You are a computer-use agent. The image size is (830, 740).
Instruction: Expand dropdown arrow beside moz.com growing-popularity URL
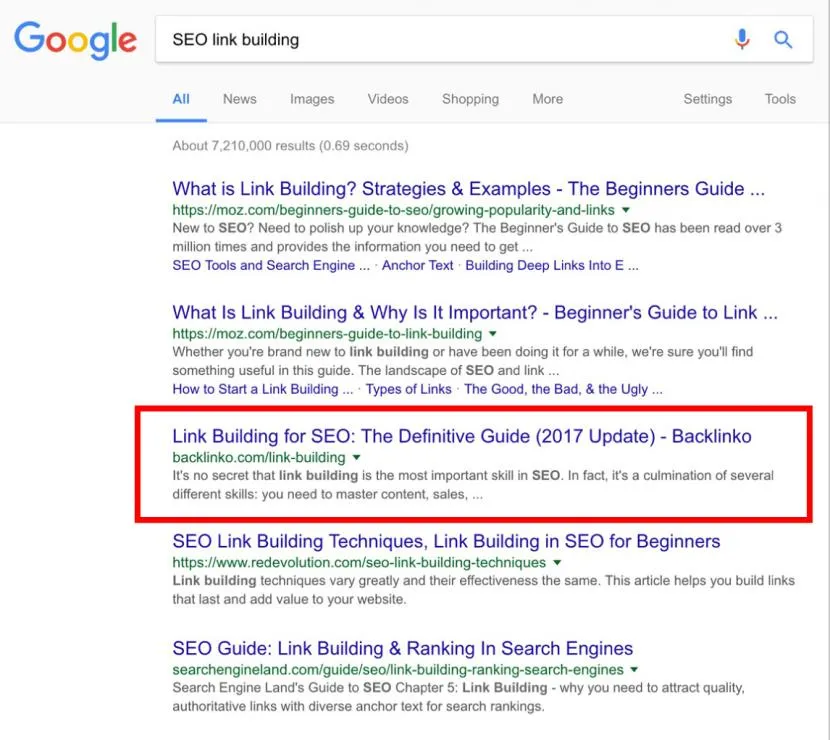tap(626, 210)
